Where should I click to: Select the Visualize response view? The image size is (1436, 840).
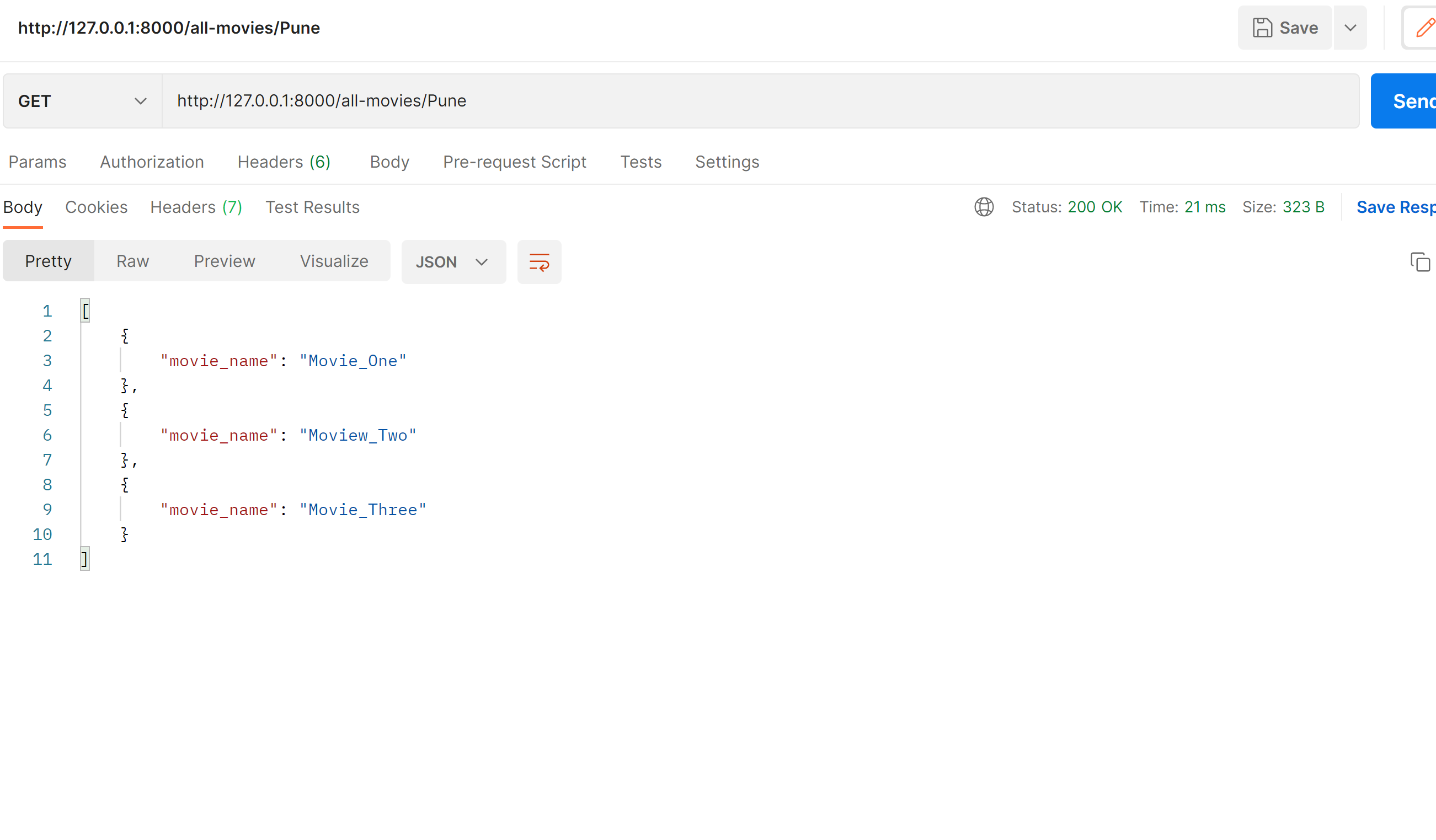click(334, 261)
